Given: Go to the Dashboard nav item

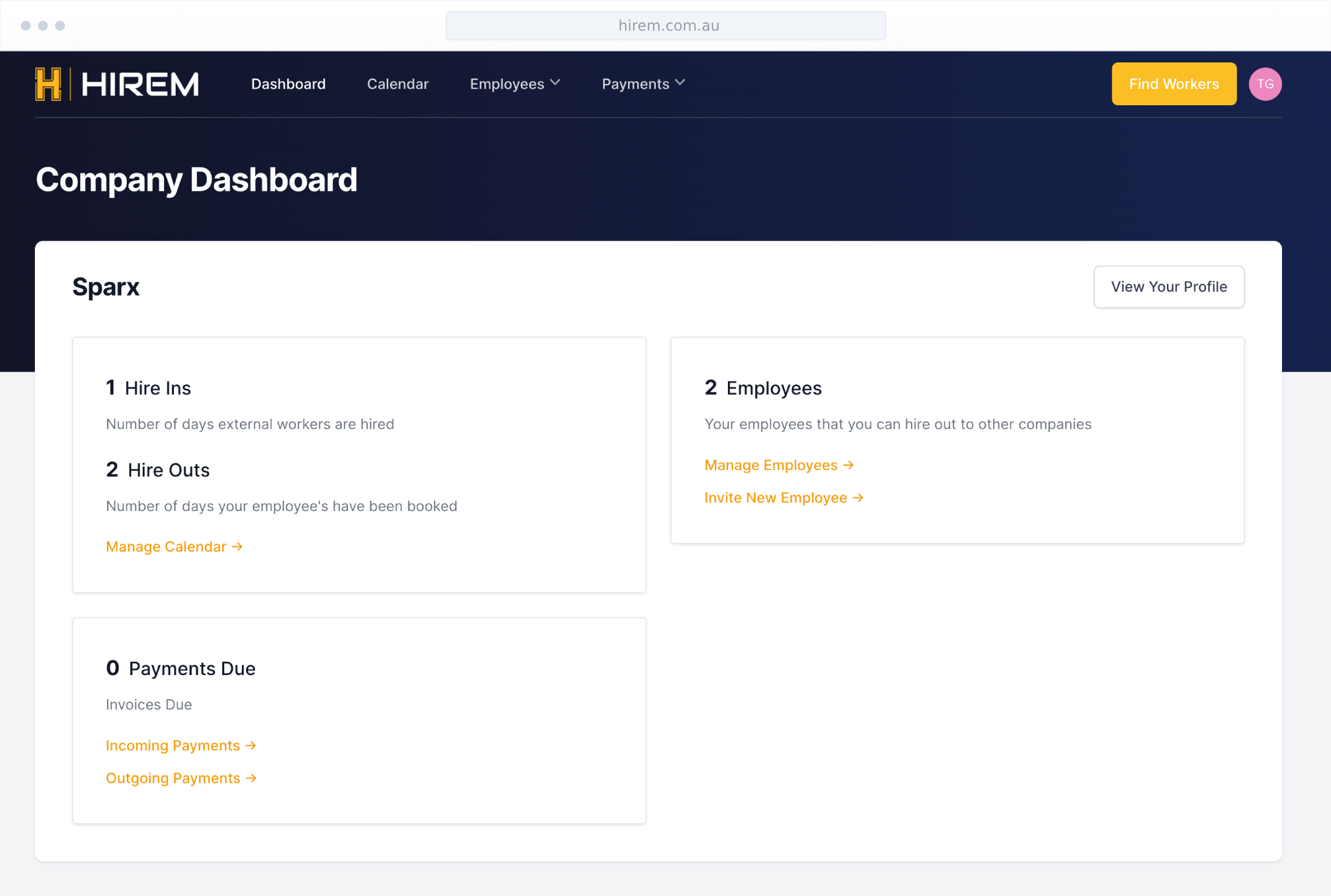Looking at the screenshot, I should click(x=288, y=84).
